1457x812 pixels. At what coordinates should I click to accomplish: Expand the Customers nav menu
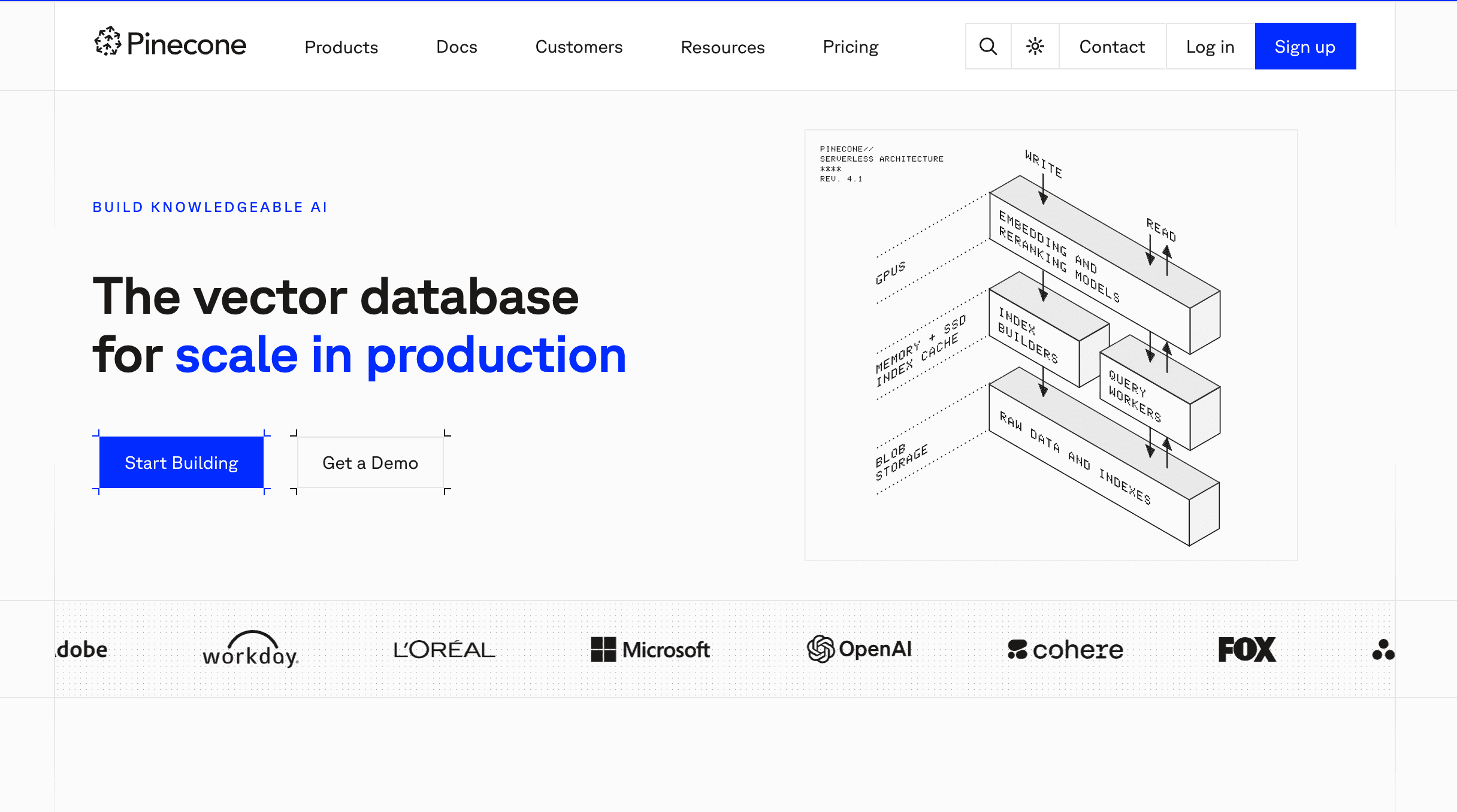(x=579, y=47)
